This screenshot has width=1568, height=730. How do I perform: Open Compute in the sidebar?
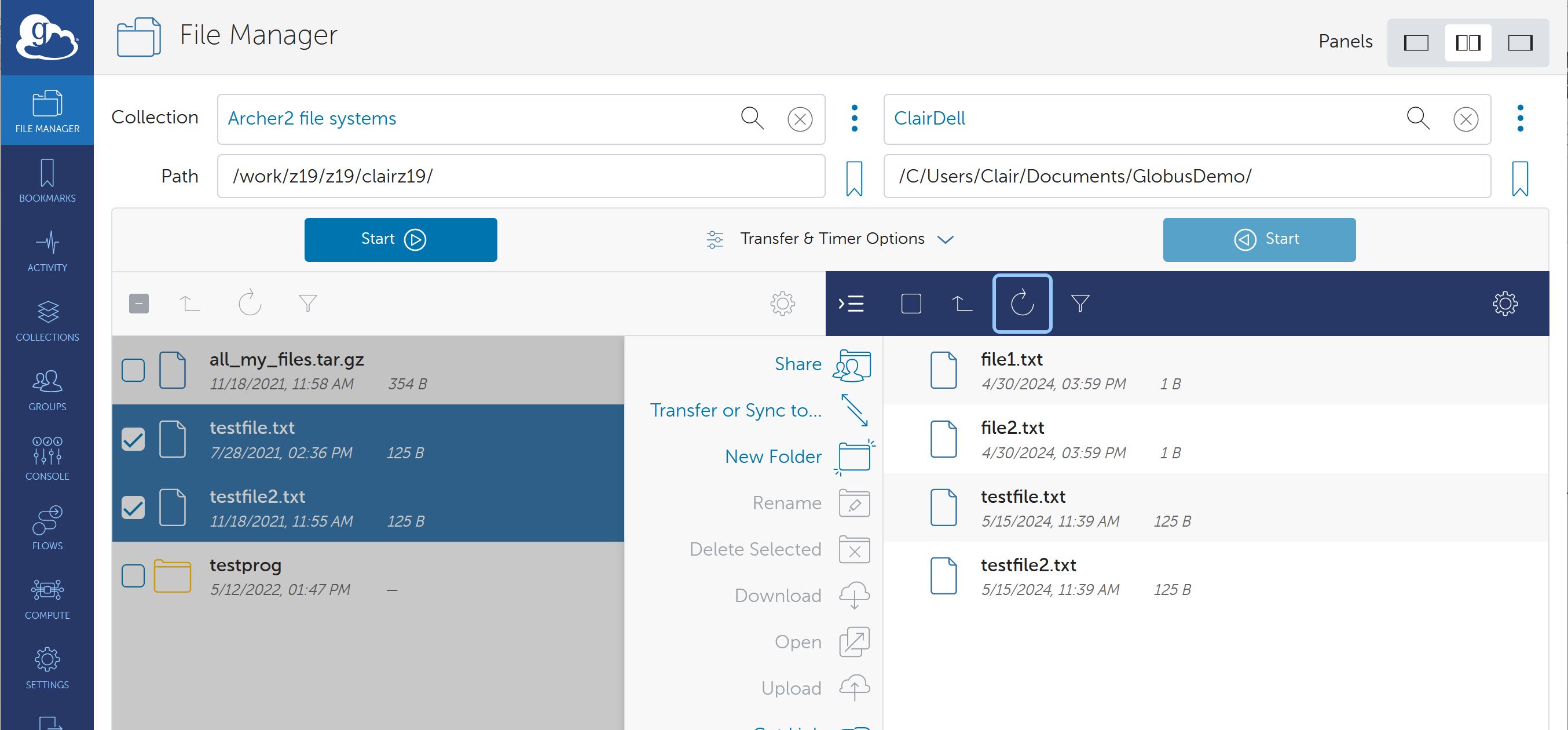47,597
